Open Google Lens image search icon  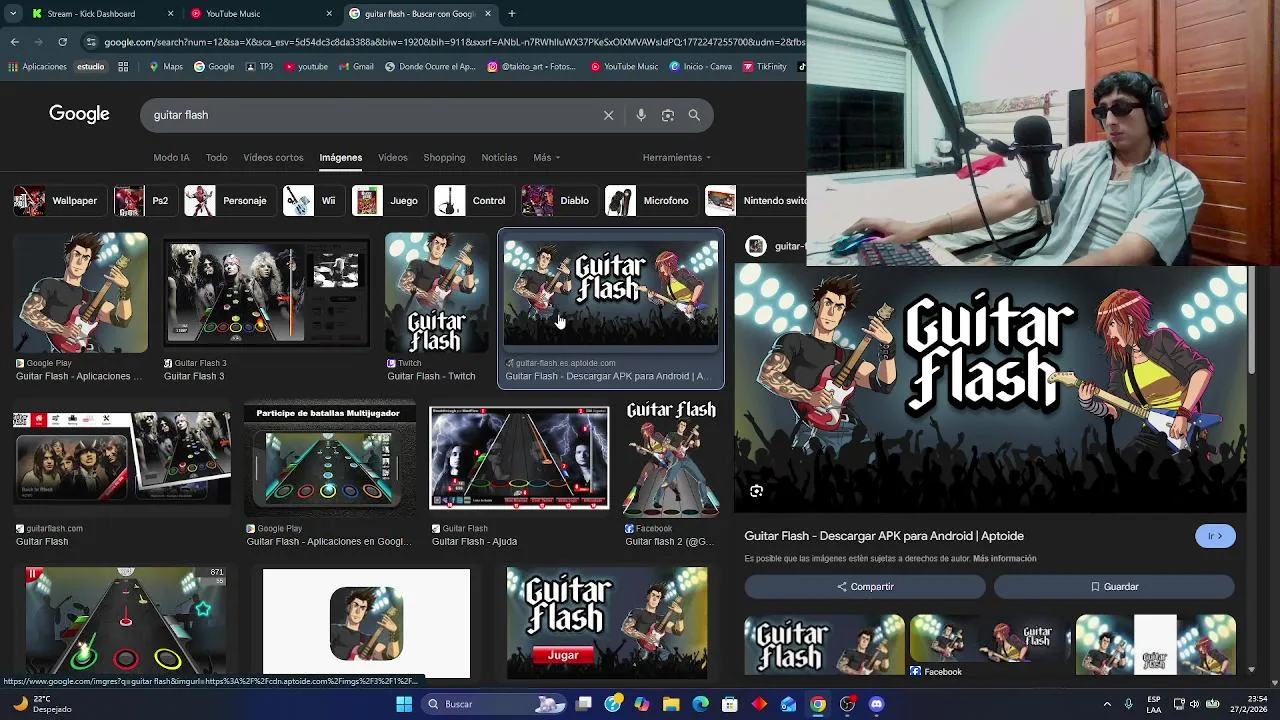[x=668, y=115]
